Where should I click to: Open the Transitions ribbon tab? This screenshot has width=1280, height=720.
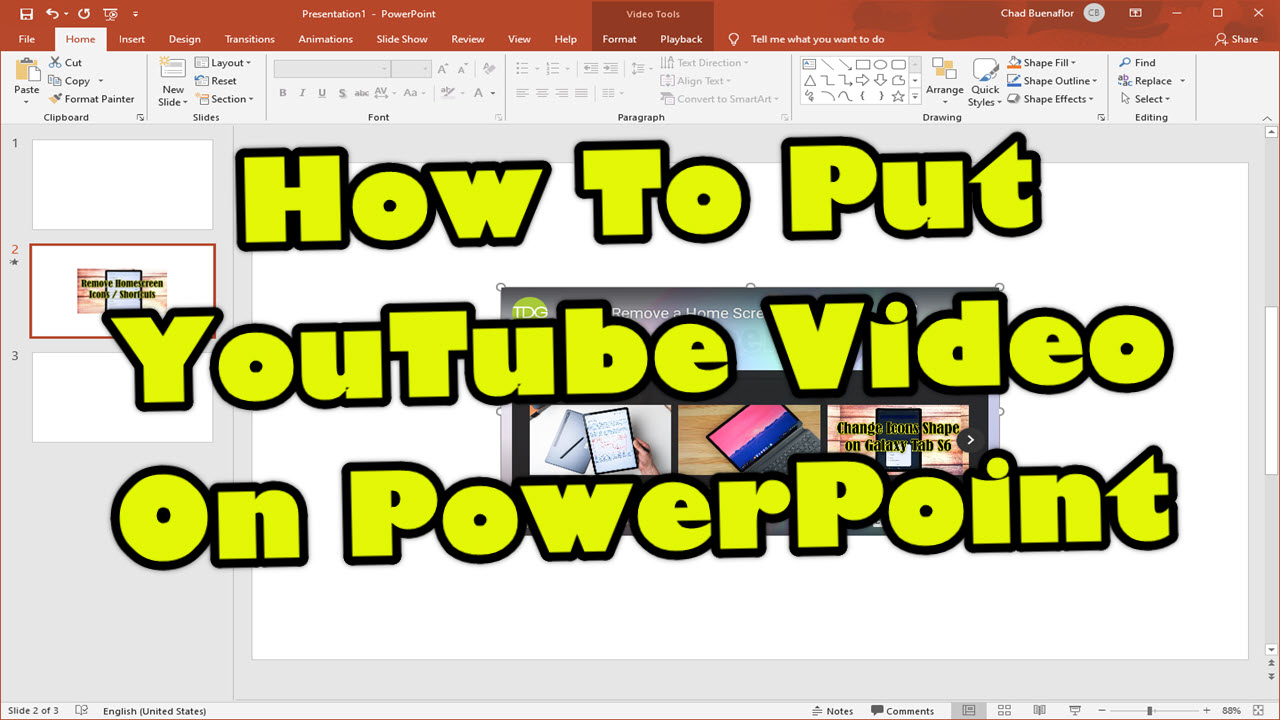click(249, 38)
